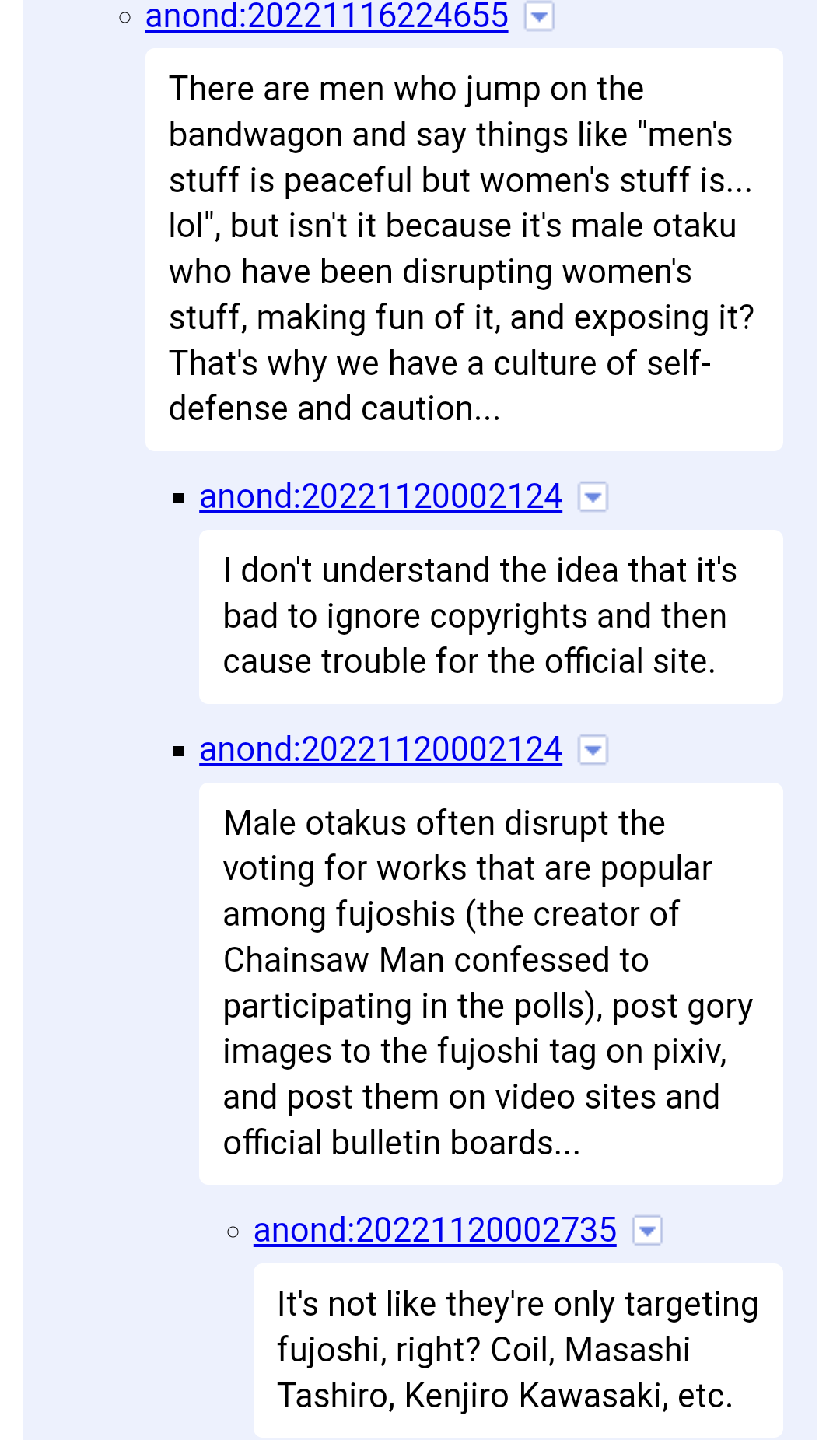Viewport: 840px width, 1440px height.
Task: Select the reply mentioning Coil and Masashi Tashiro
Action: click(517, 1351)
